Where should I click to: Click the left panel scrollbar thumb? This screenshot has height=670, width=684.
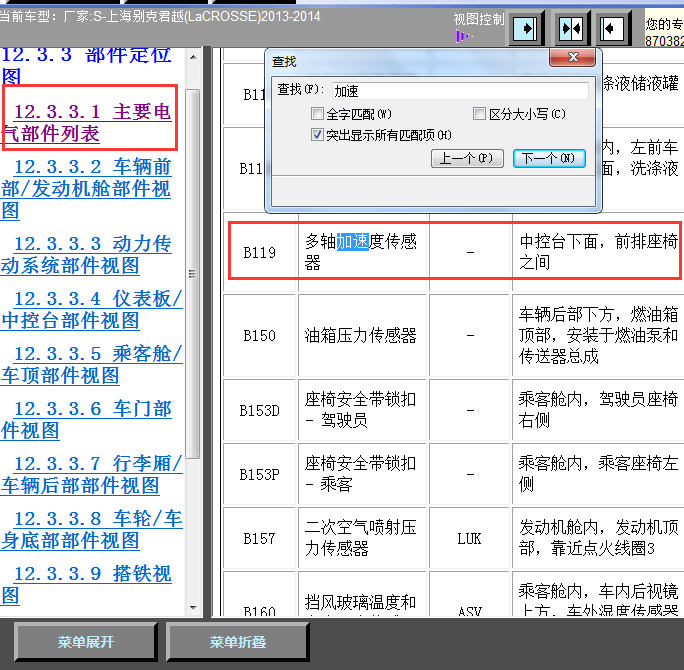(x=192, y=274)
